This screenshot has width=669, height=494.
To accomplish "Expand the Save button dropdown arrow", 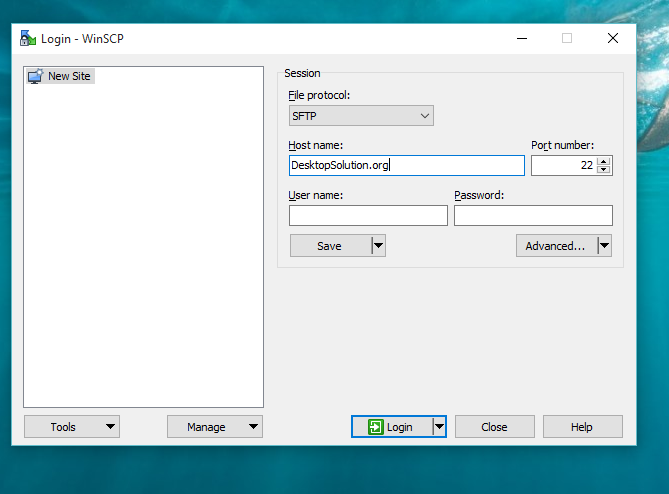I will pyautogui.click(x=378, y=246).
